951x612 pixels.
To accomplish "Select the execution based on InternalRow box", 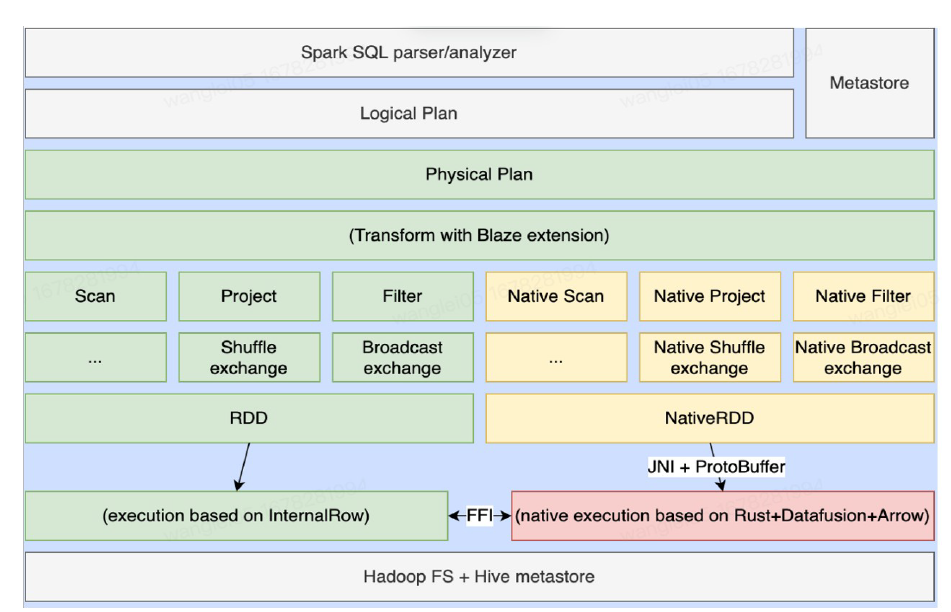I will pos(236,516).
